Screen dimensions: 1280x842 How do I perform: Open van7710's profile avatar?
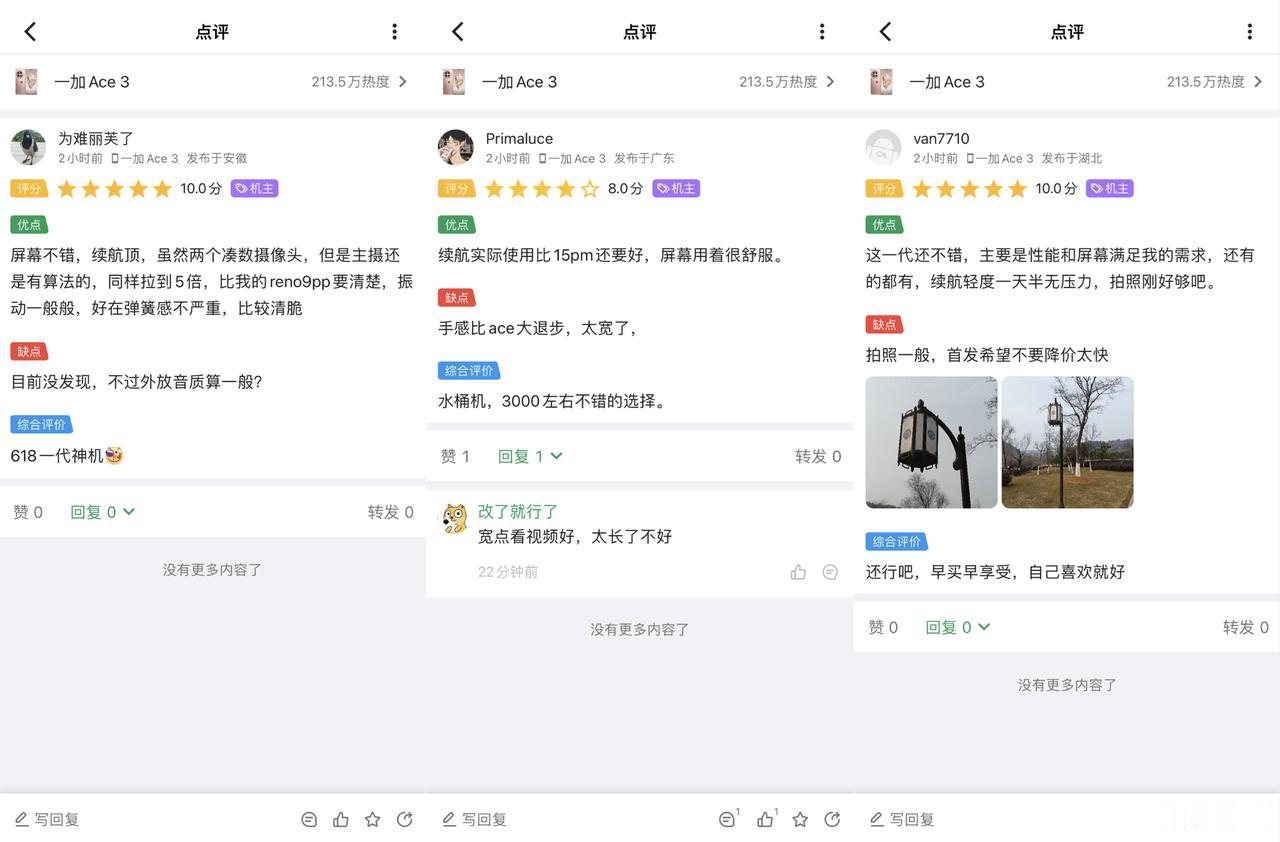point(883,147)
